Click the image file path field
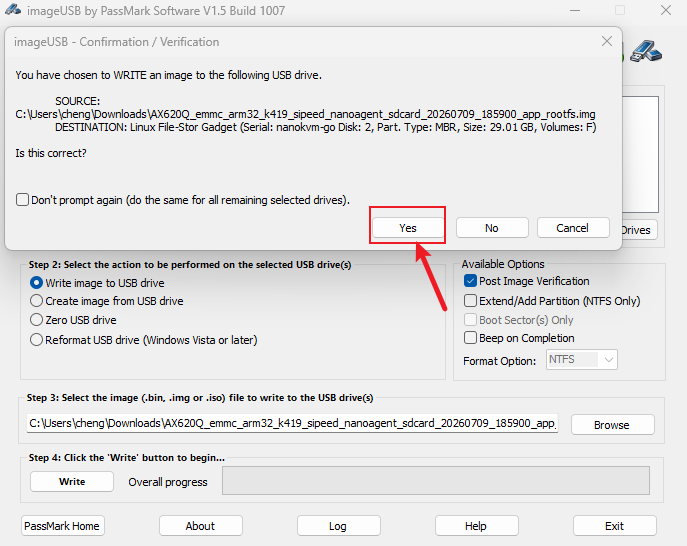The width and height of the screenshot is (687, 546). click(292, 423)
